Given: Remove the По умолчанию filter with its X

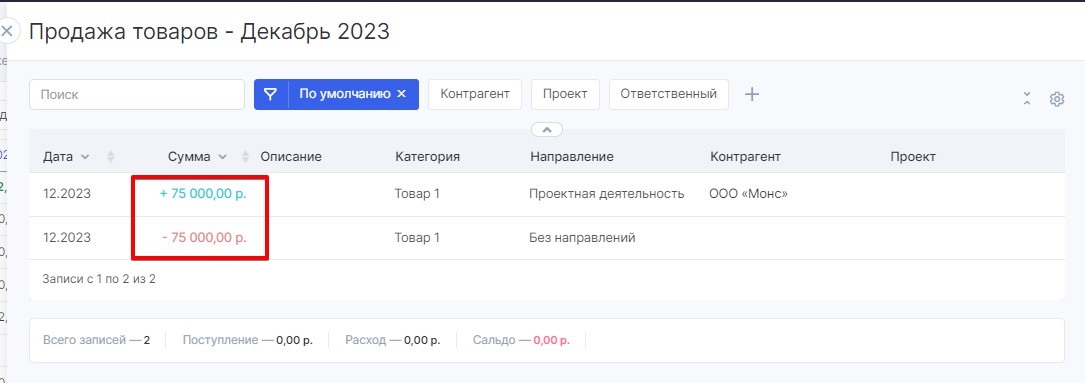Looking at the screenshot, I should point(401,94).
